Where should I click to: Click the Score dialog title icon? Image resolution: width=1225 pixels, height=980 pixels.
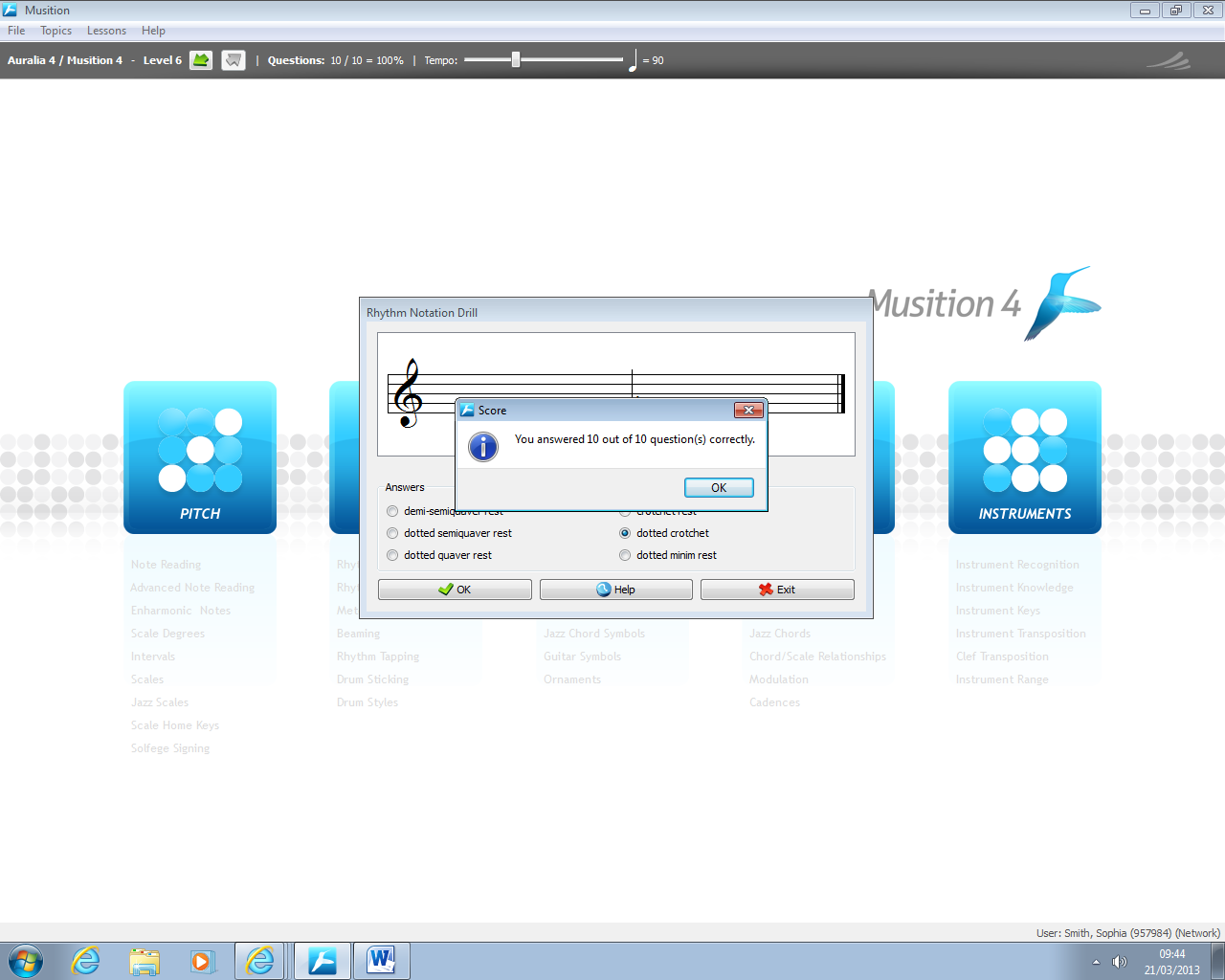(x=467, y=411)
